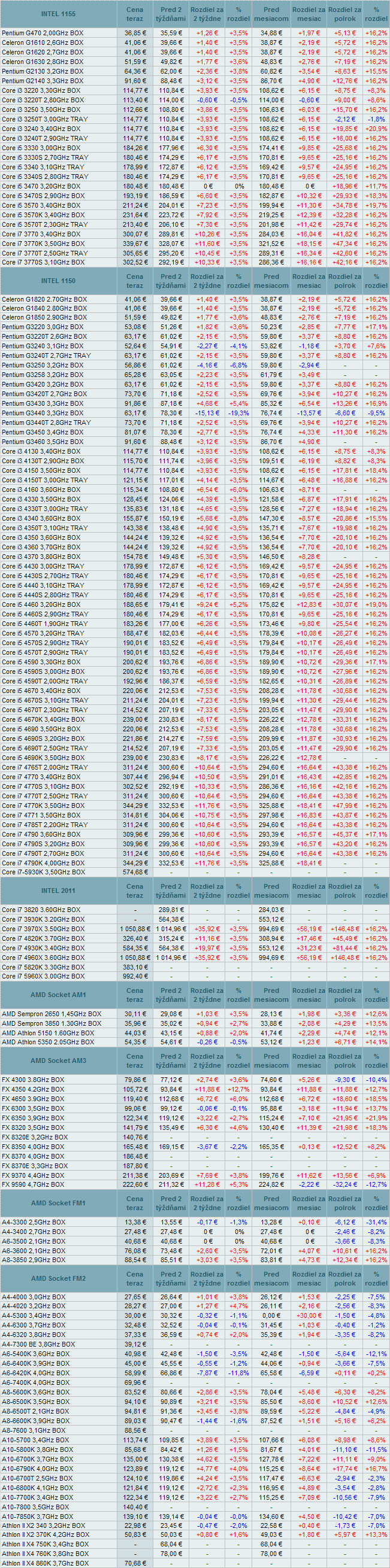Click Core i3 4130 3,40GHz BOX entry
Image resolution: width=390 pixels, height=1568 pixels.
[x=41, y=452]
